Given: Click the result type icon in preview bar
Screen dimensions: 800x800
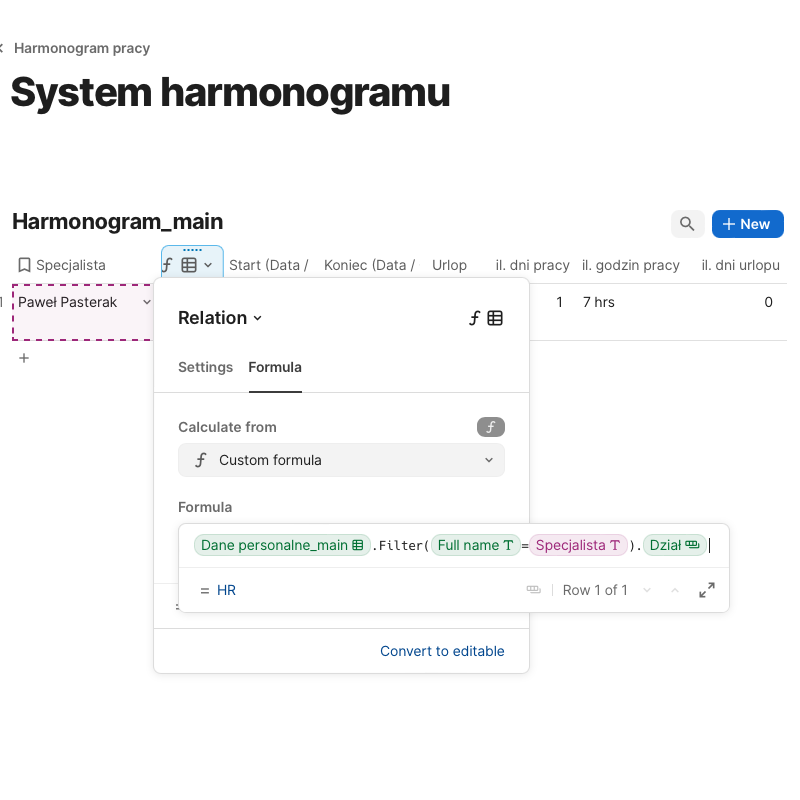Looking at the screenshot, I should pyautogui.click(x=534, y=590).
